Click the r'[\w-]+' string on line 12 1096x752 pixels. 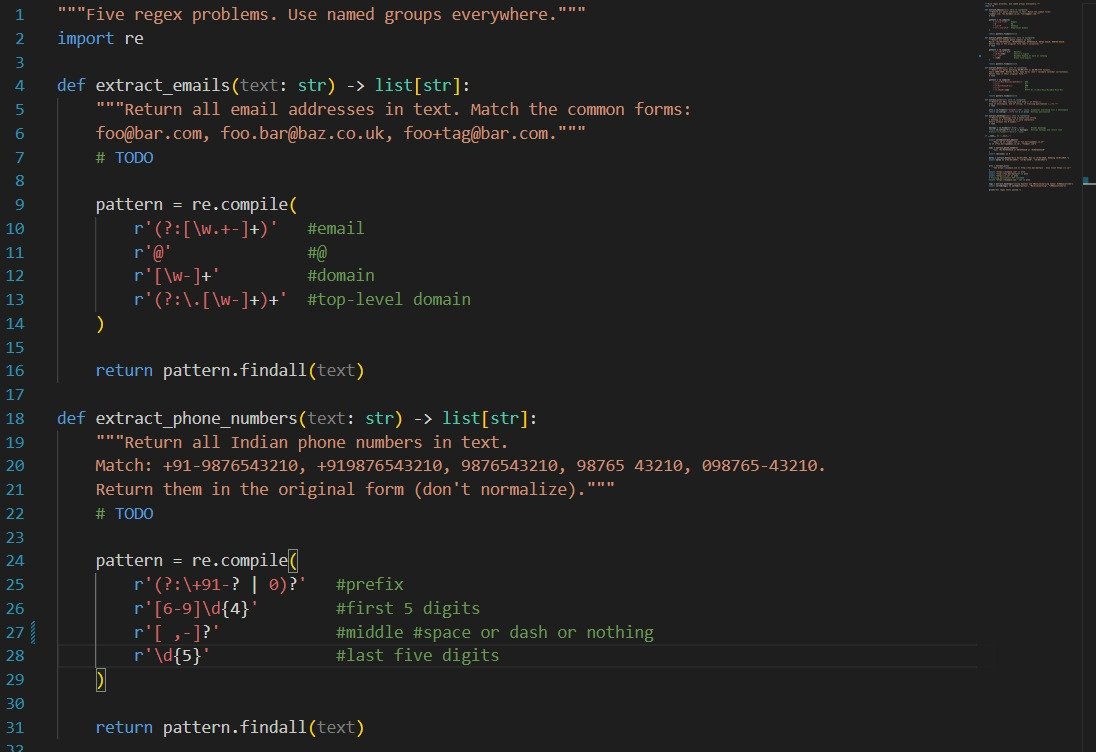point(177,275)
